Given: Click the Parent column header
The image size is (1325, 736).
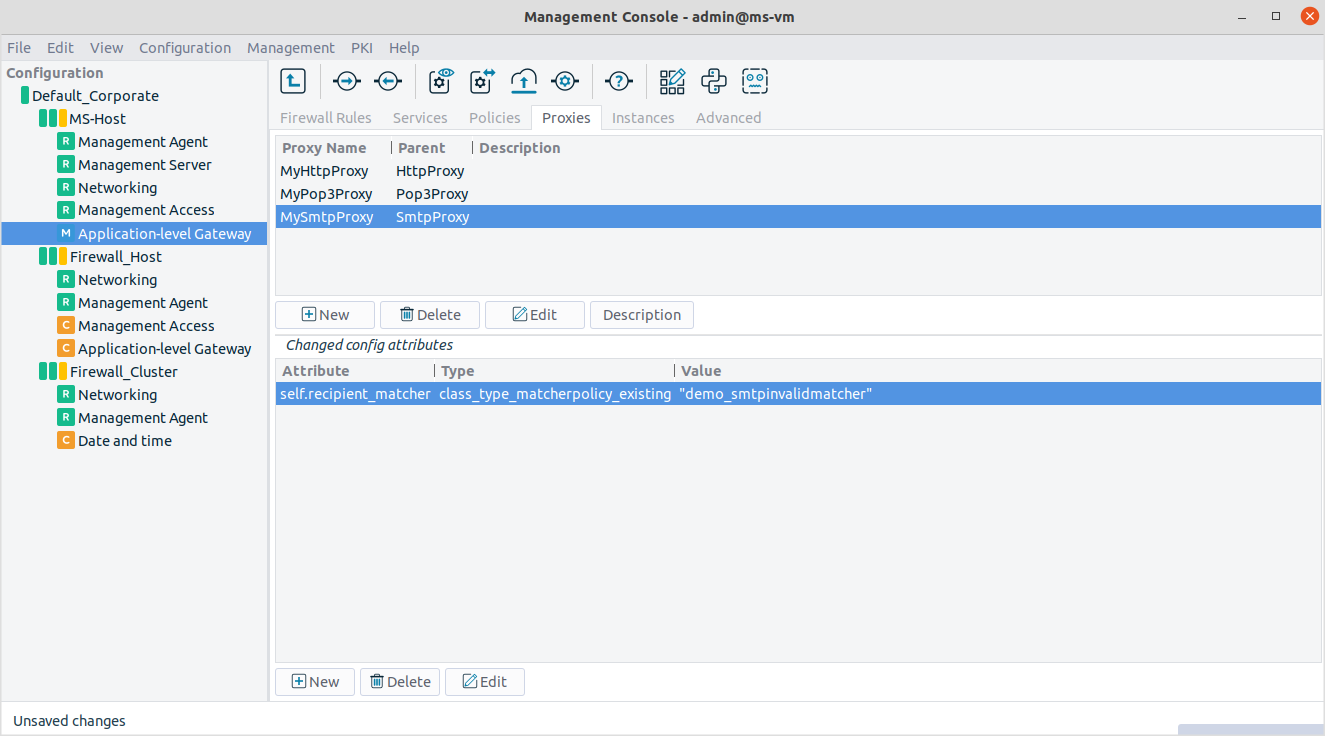Looking at the screenshot, I should coord(422,148).
